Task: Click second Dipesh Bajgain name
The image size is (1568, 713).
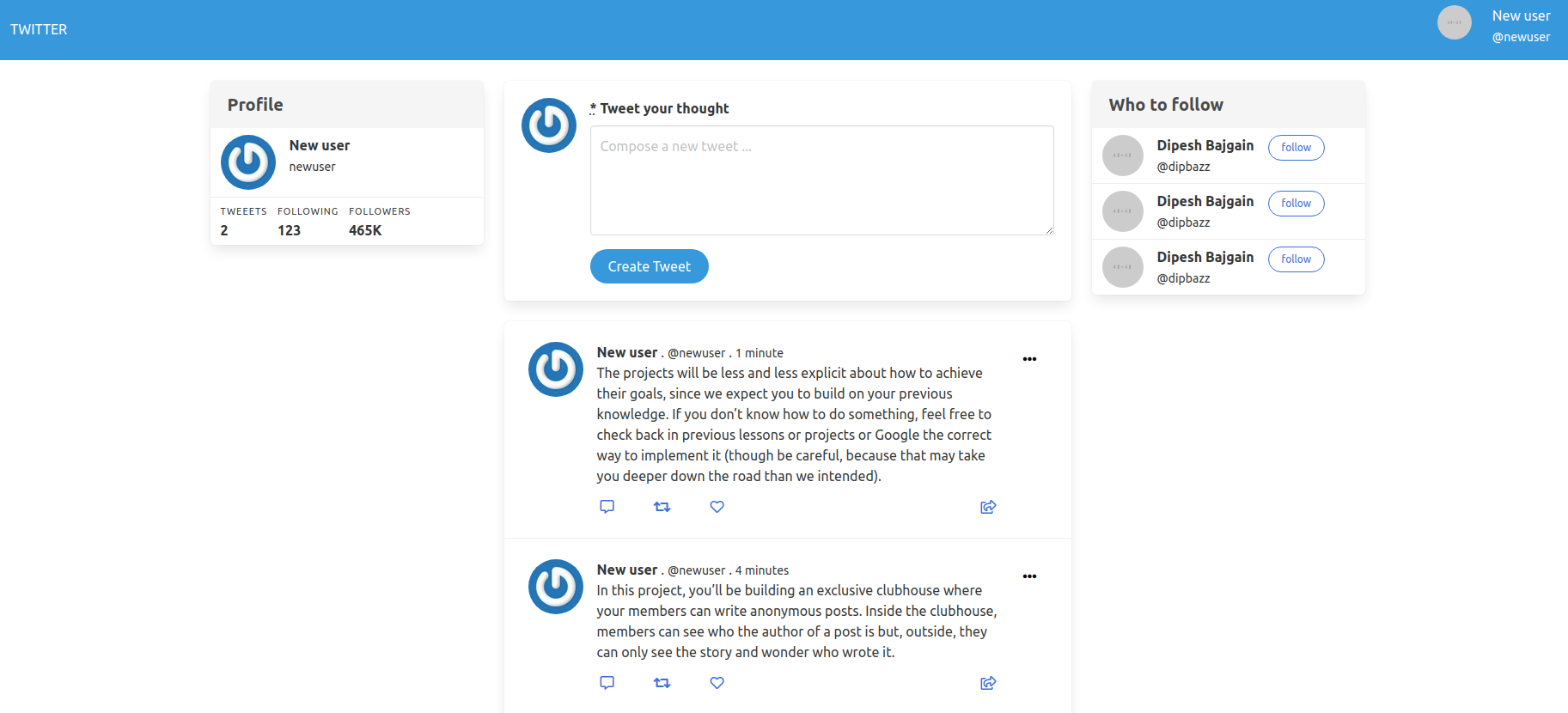Action: click(1205, 201)
